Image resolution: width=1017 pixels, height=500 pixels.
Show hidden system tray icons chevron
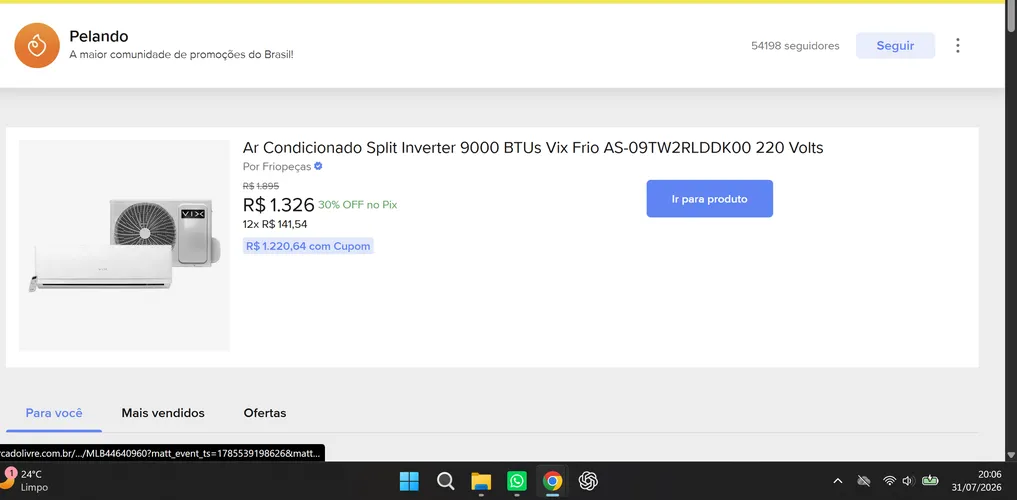click(x=838, y=481)
